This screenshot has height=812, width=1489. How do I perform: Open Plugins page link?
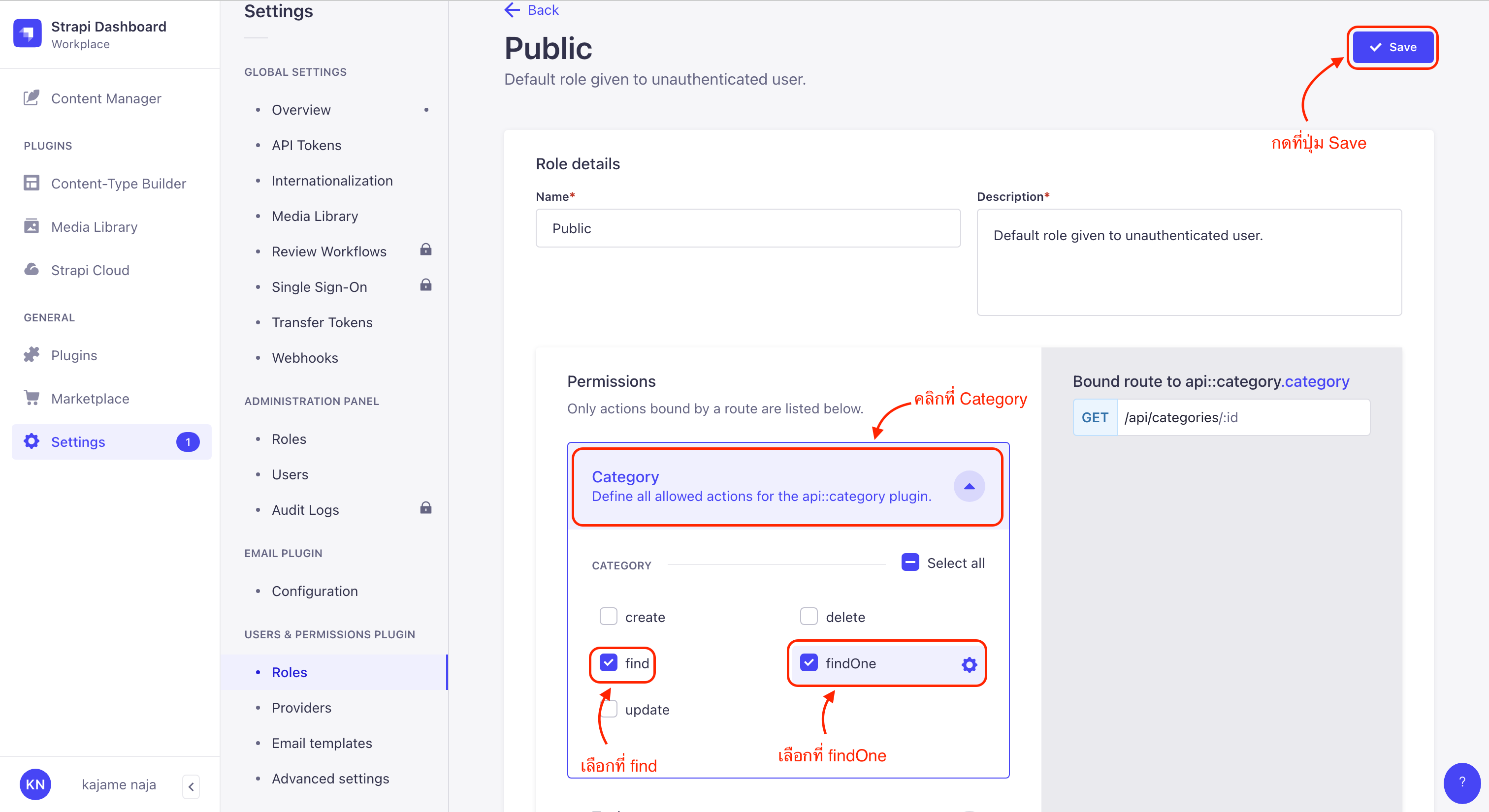click(x=74, y=355)
